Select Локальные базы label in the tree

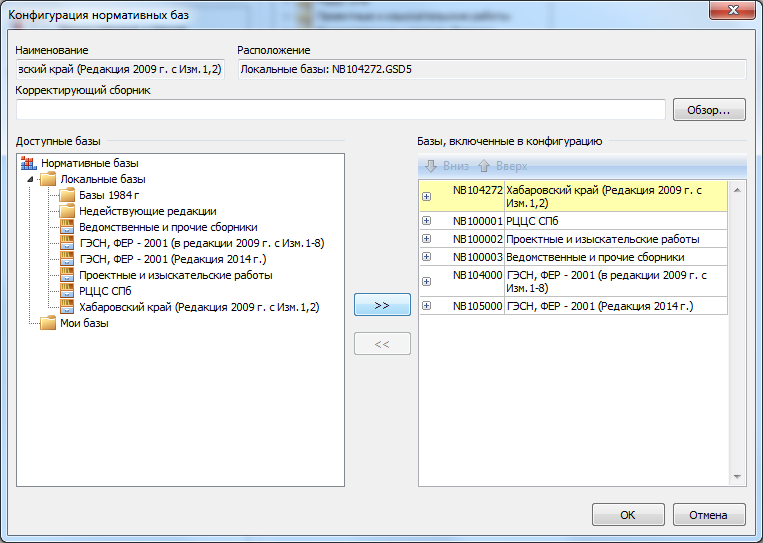pyautogui.click(x=103, y=179)
